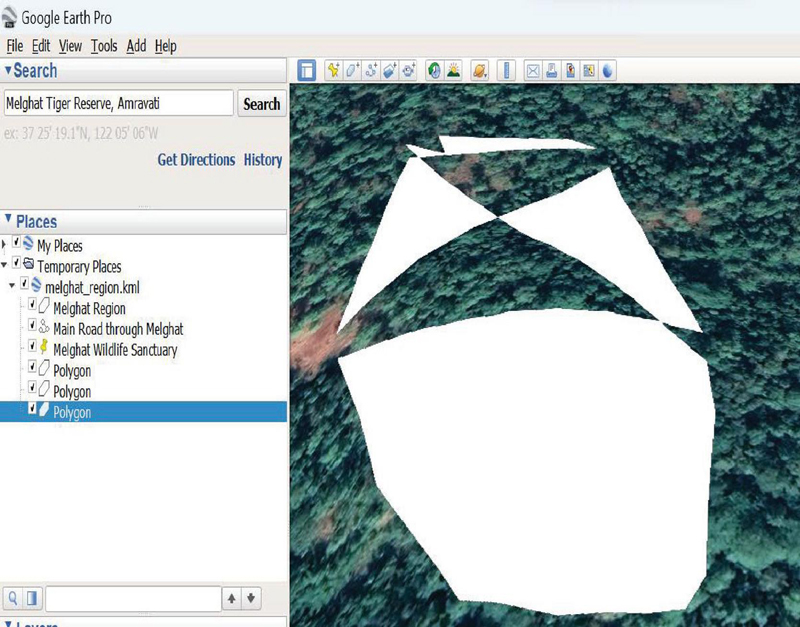Add an image overlay
This screenshot has width=800, height=627.
coord(390,70)
